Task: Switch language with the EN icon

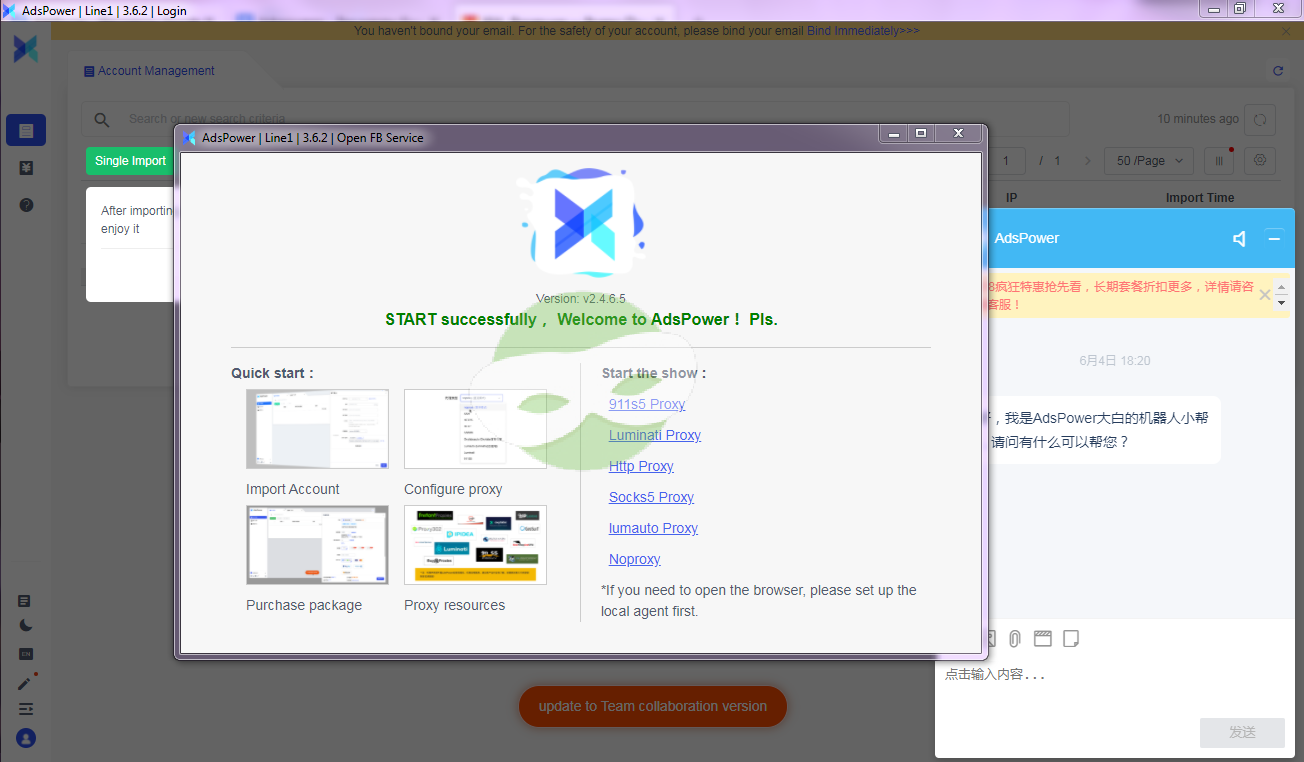Action: [x=25, y=654]
